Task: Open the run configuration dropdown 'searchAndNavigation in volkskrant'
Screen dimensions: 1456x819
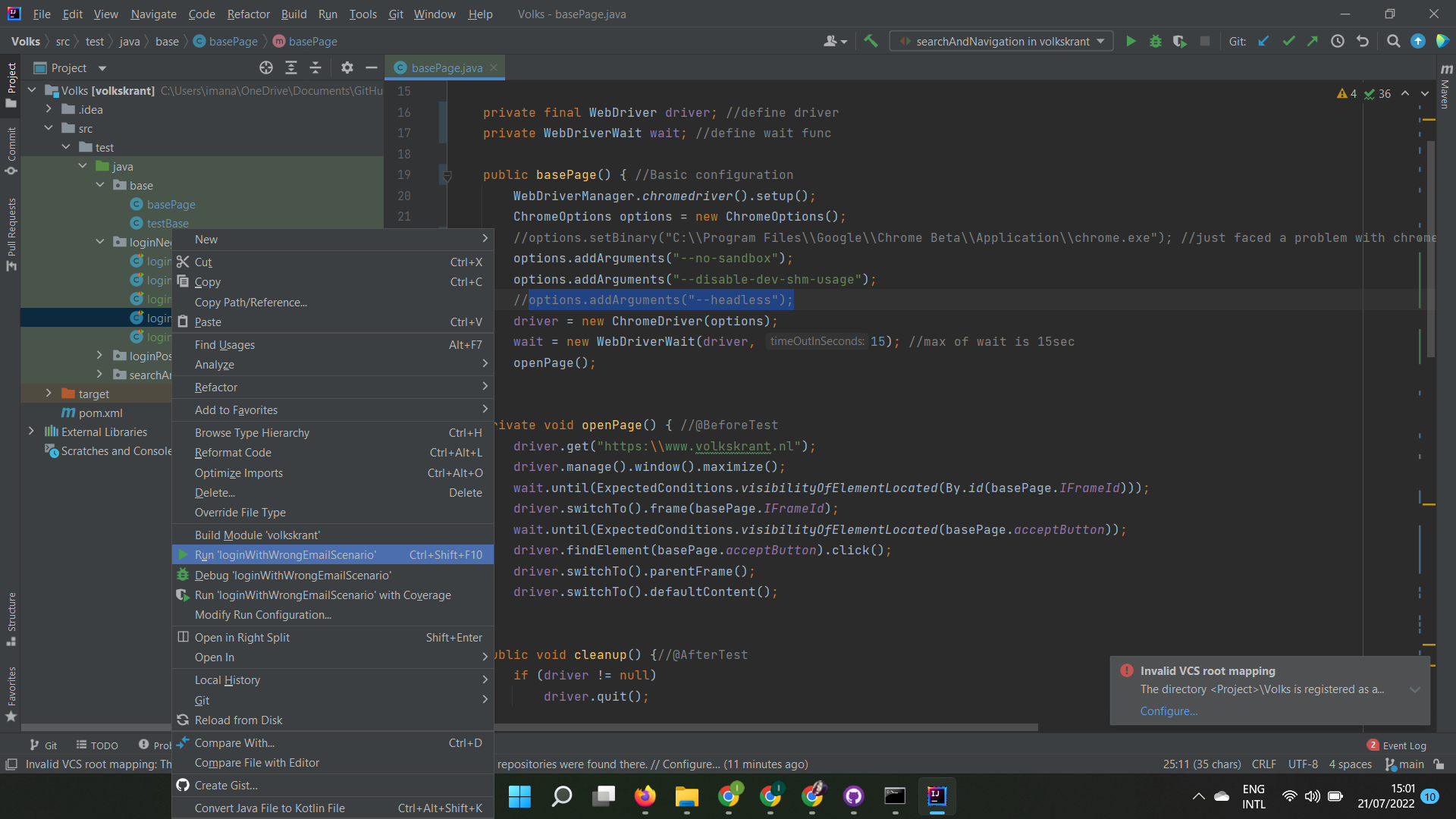Action: point(1001,41)
